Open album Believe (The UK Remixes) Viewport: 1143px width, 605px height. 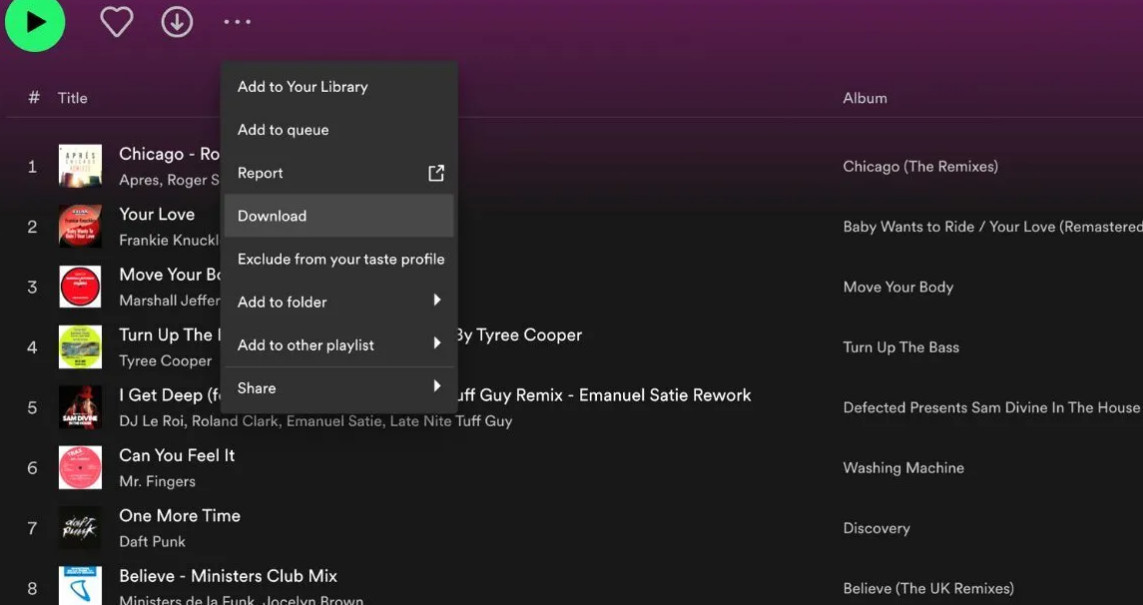pyautogui.click(x=928, y=588)
